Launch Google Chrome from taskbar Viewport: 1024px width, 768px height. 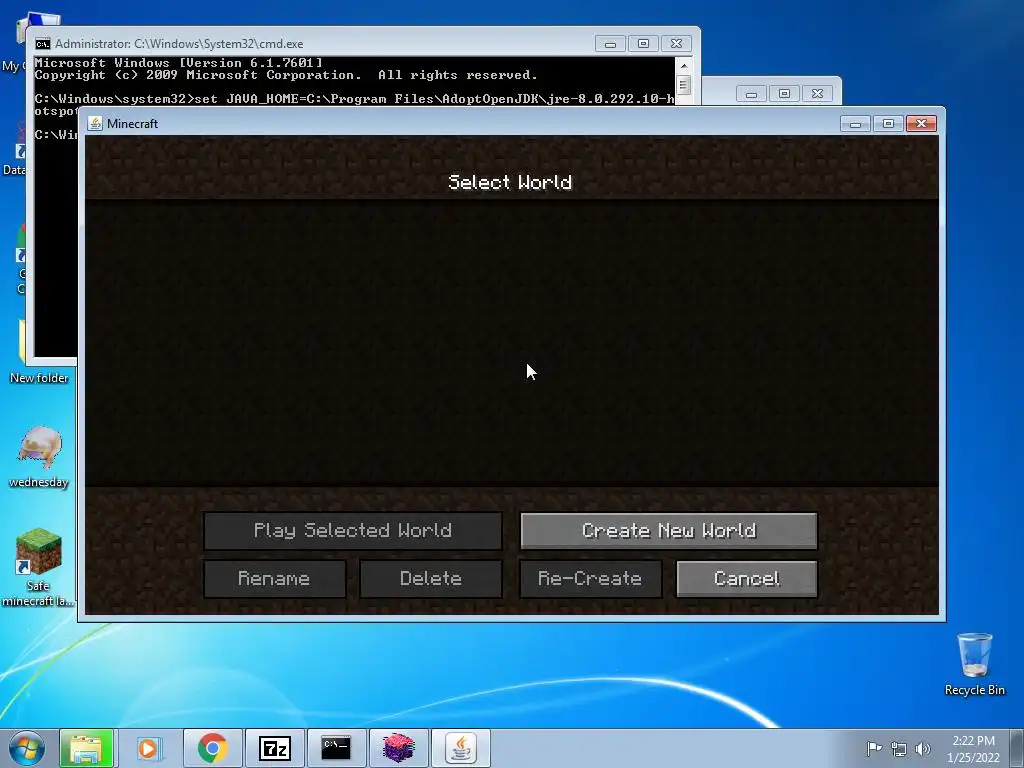(x=212, y=748)
